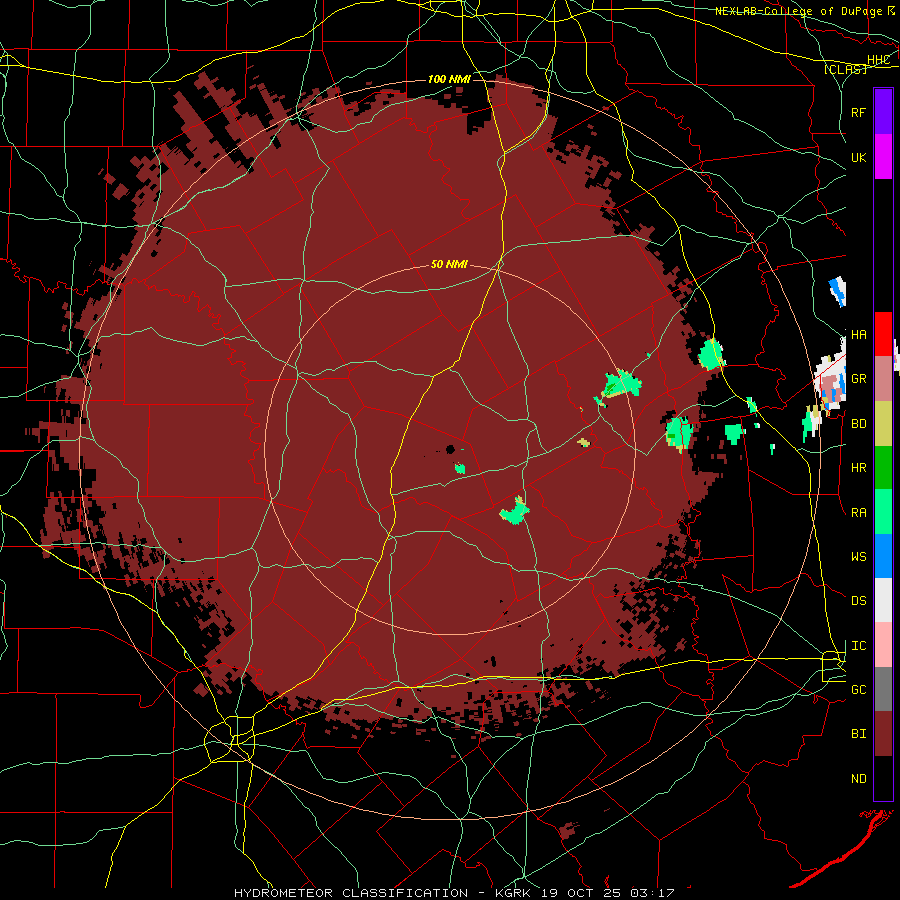Select the GR legend color block

tap(883, 379)
